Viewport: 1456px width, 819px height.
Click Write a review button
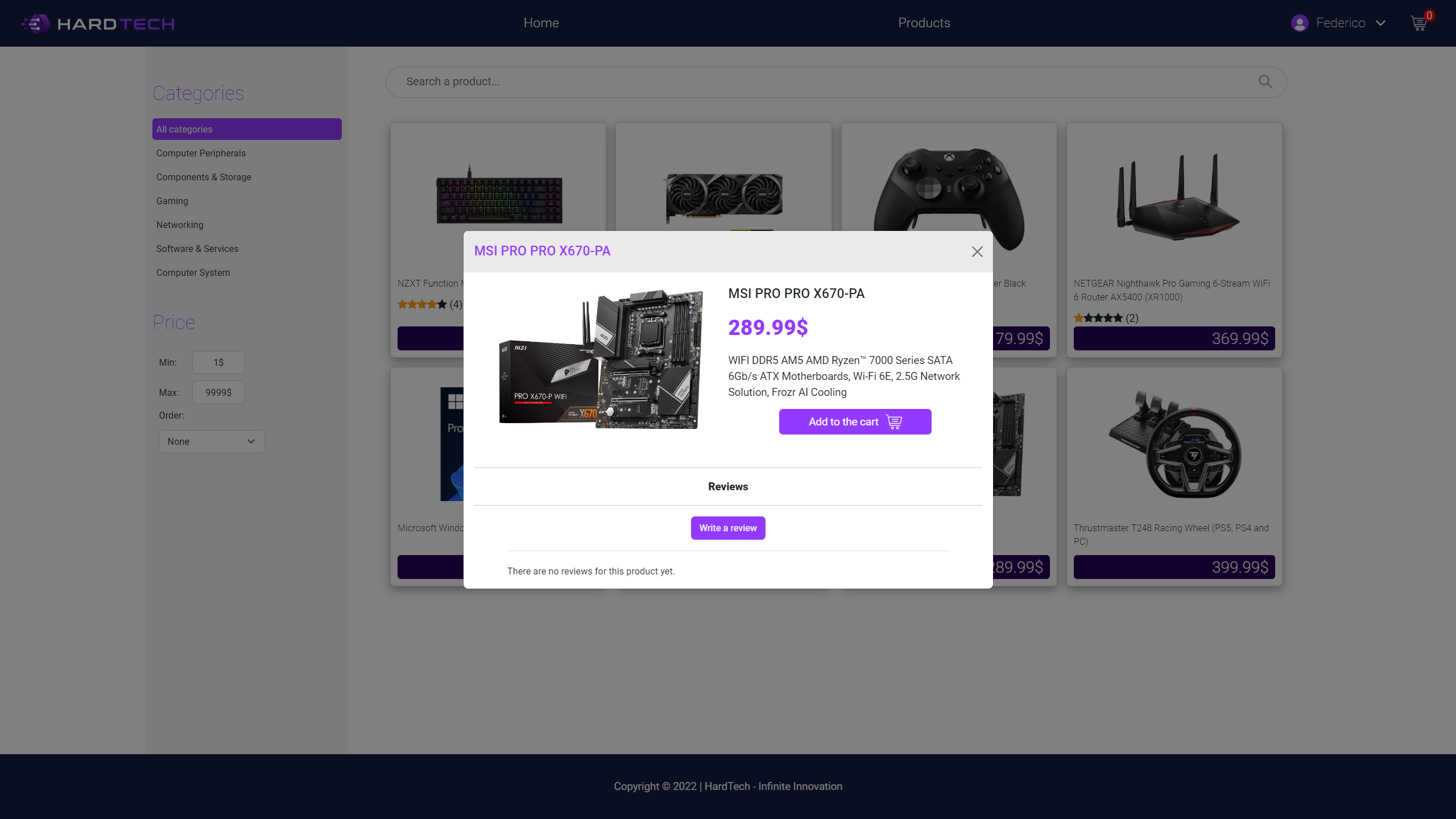[x=728, y=528]
